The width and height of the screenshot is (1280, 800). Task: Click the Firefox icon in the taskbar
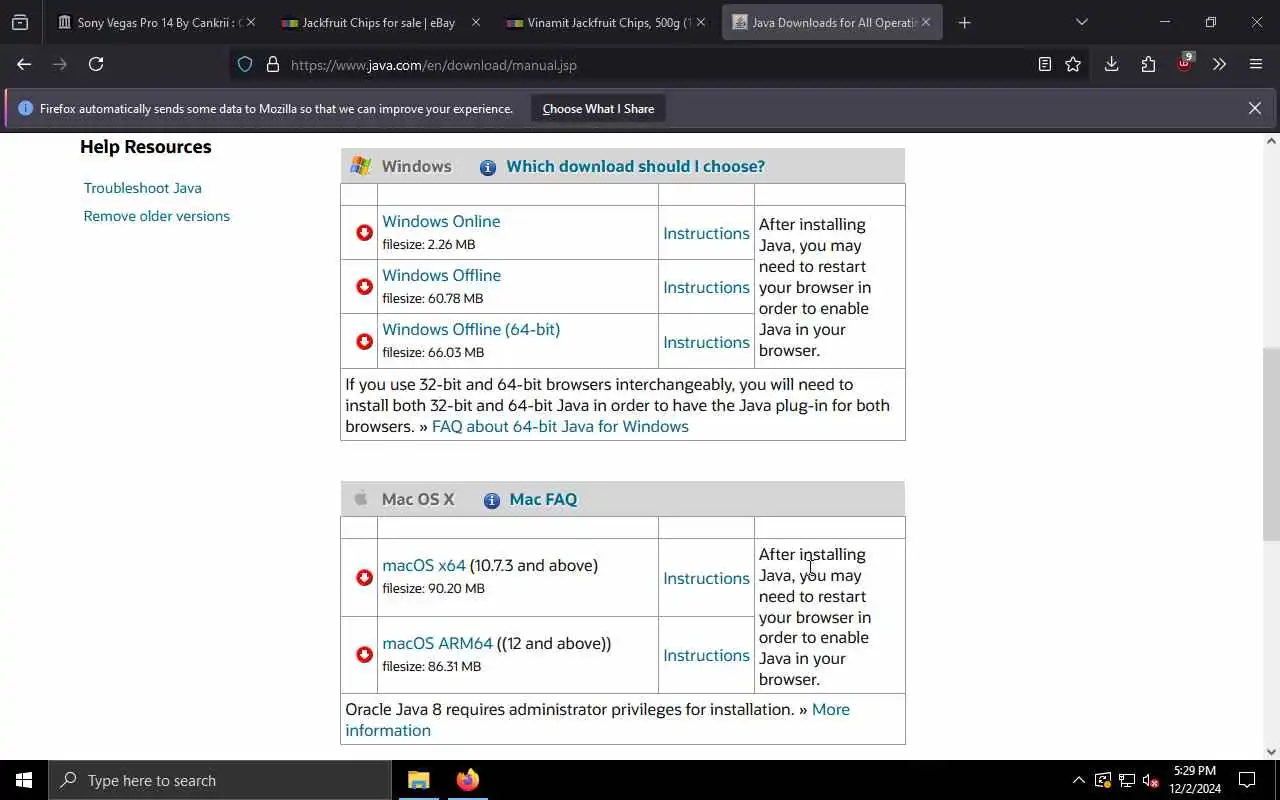(467, 780)
